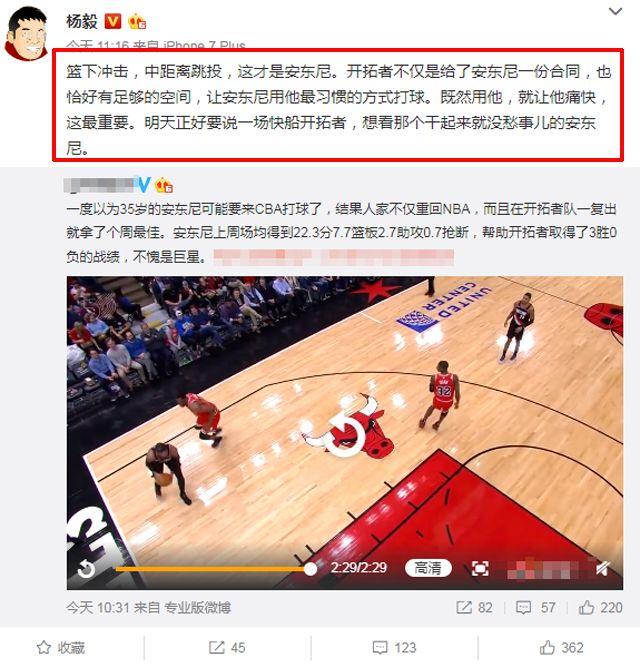Click the video progress slider handle
The width and height of the screenshot is (640, 667).
310,569
